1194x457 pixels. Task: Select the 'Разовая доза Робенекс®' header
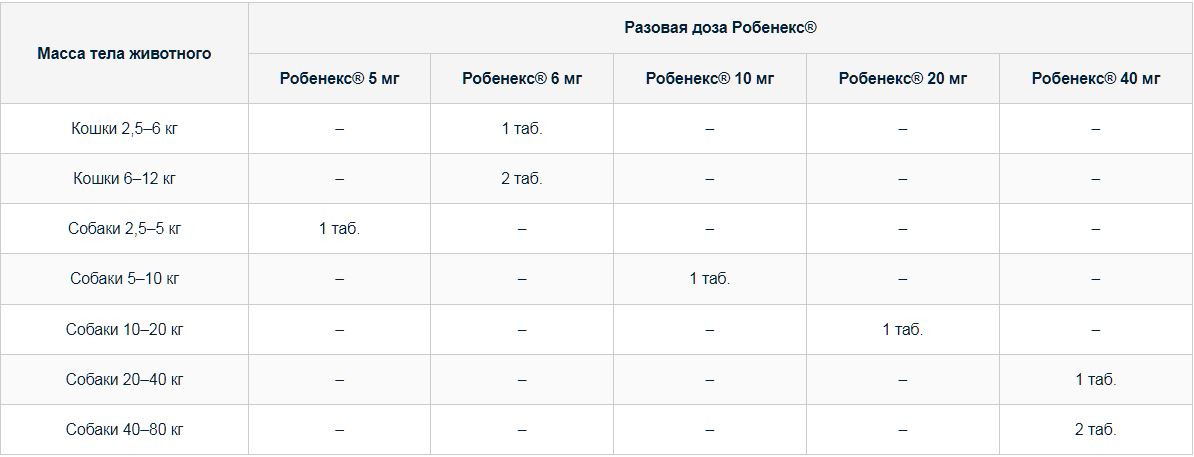[720, 27]
